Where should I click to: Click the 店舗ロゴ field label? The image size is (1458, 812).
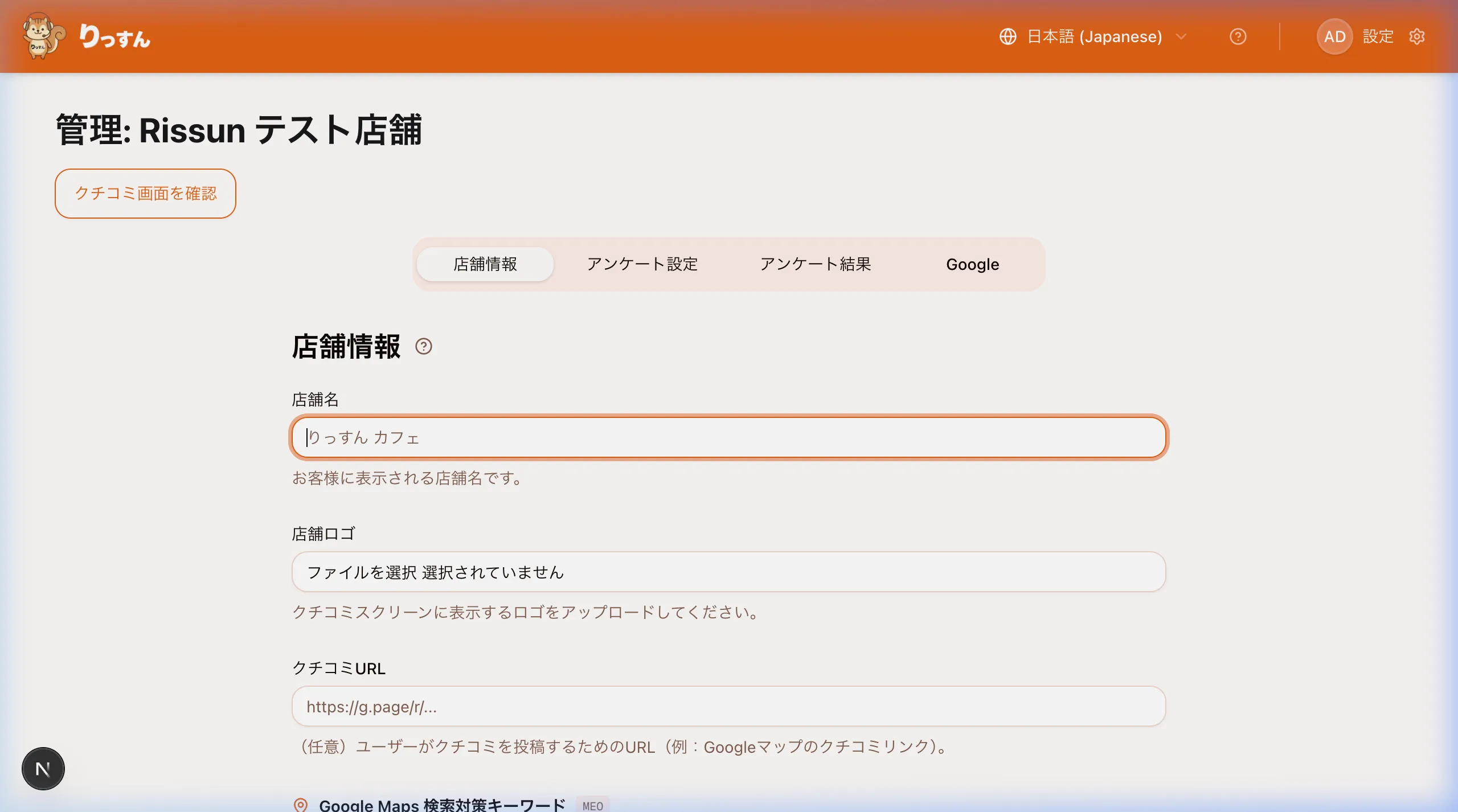[x=323, y=534]
